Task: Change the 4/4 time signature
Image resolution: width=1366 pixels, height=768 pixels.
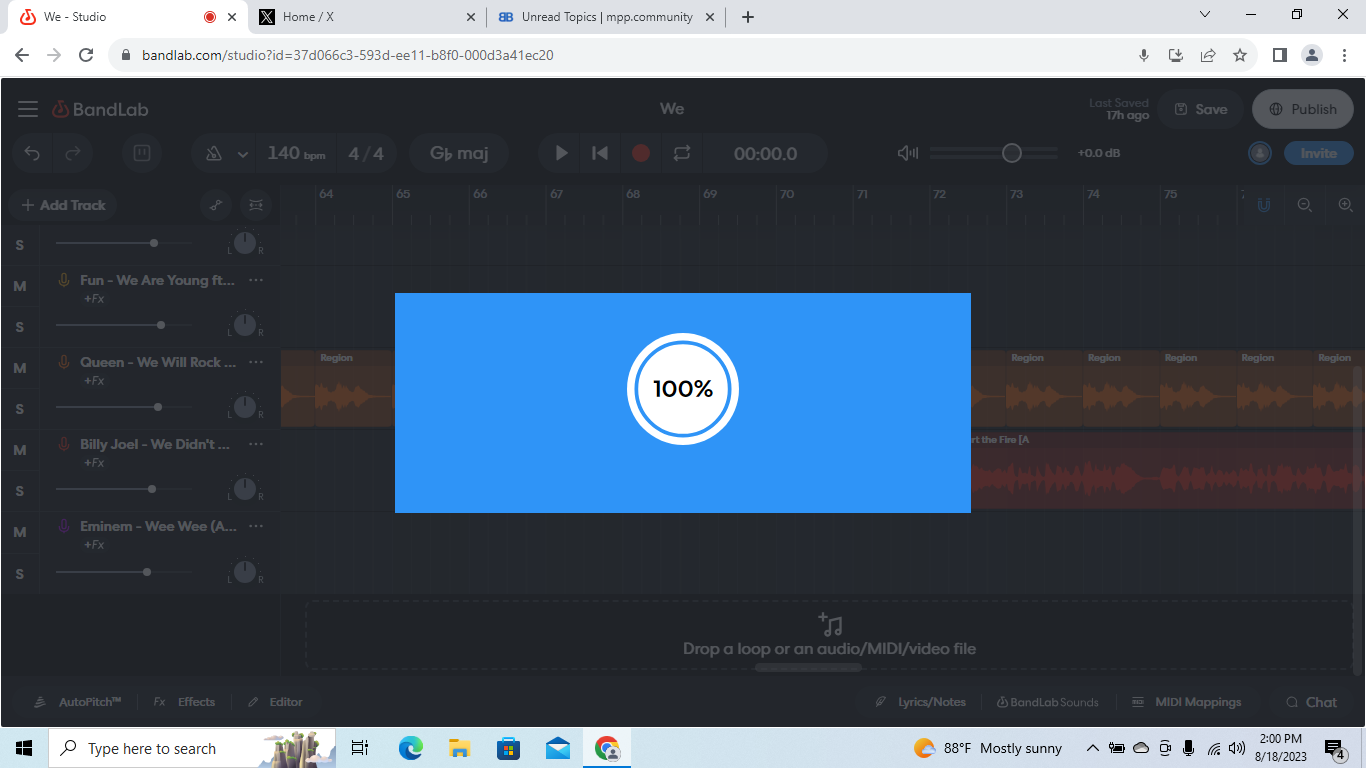Action: [x=366, y=153]
